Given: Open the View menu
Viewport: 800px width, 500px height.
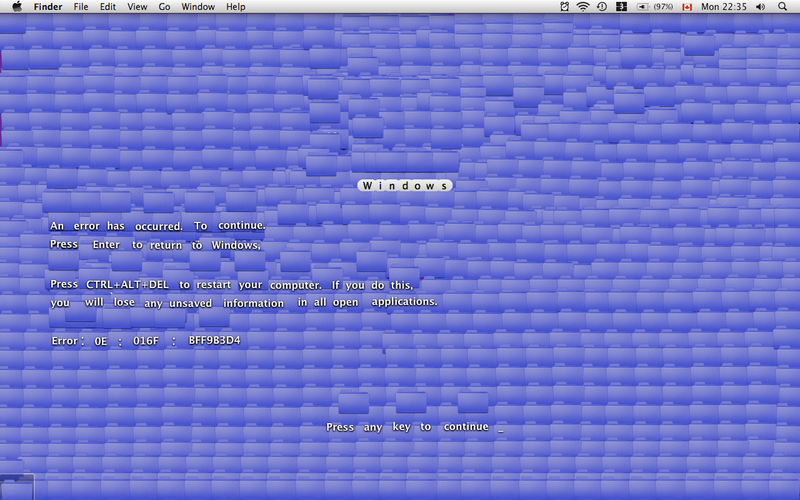Looking at the screenshot, I should point(137,7).
